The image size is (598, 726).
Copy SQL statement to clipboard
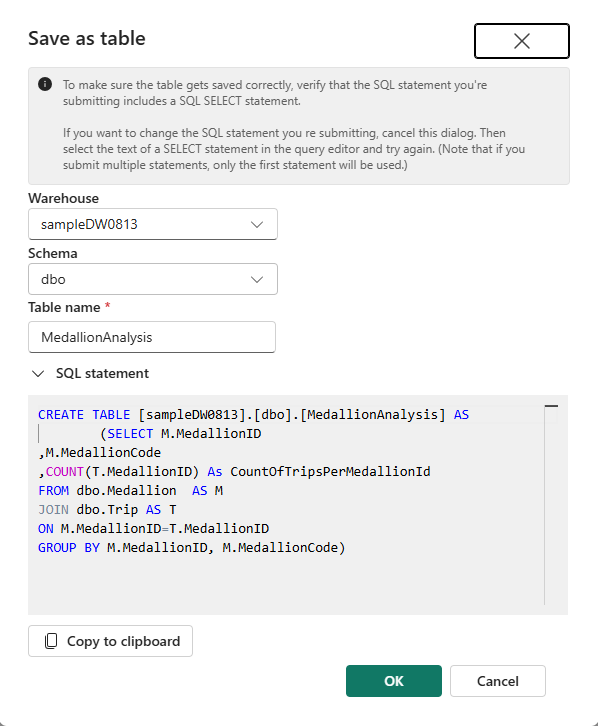point(110,641)
